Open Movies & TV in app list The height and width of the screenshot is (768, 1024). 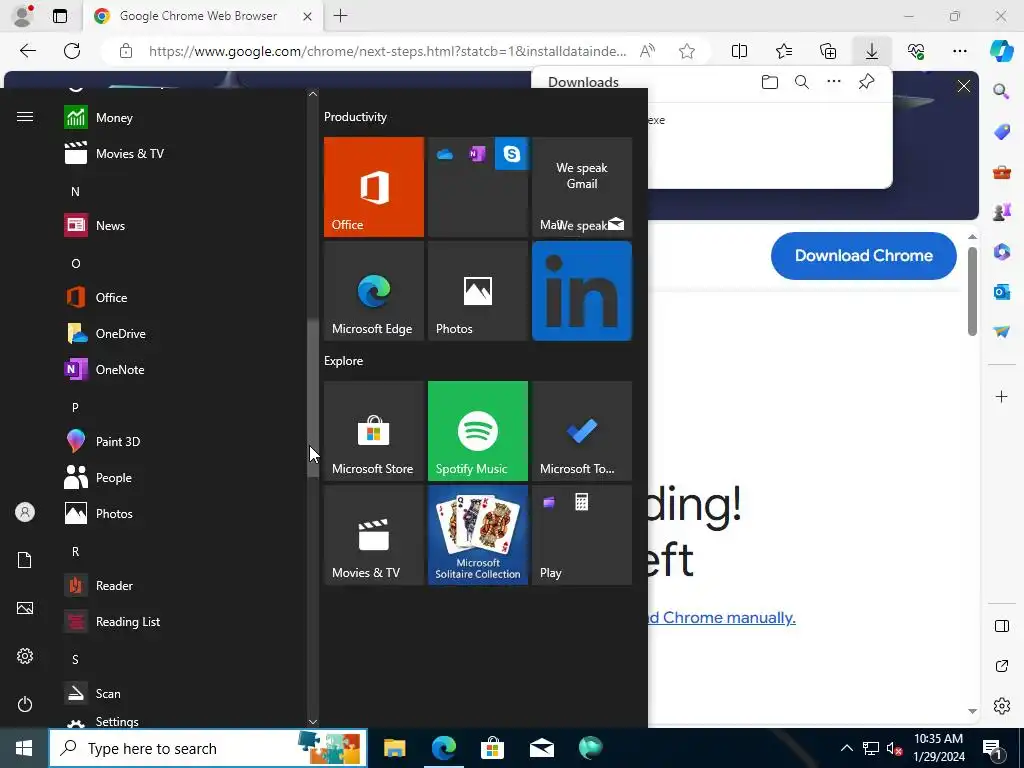(x=184, y=153)
